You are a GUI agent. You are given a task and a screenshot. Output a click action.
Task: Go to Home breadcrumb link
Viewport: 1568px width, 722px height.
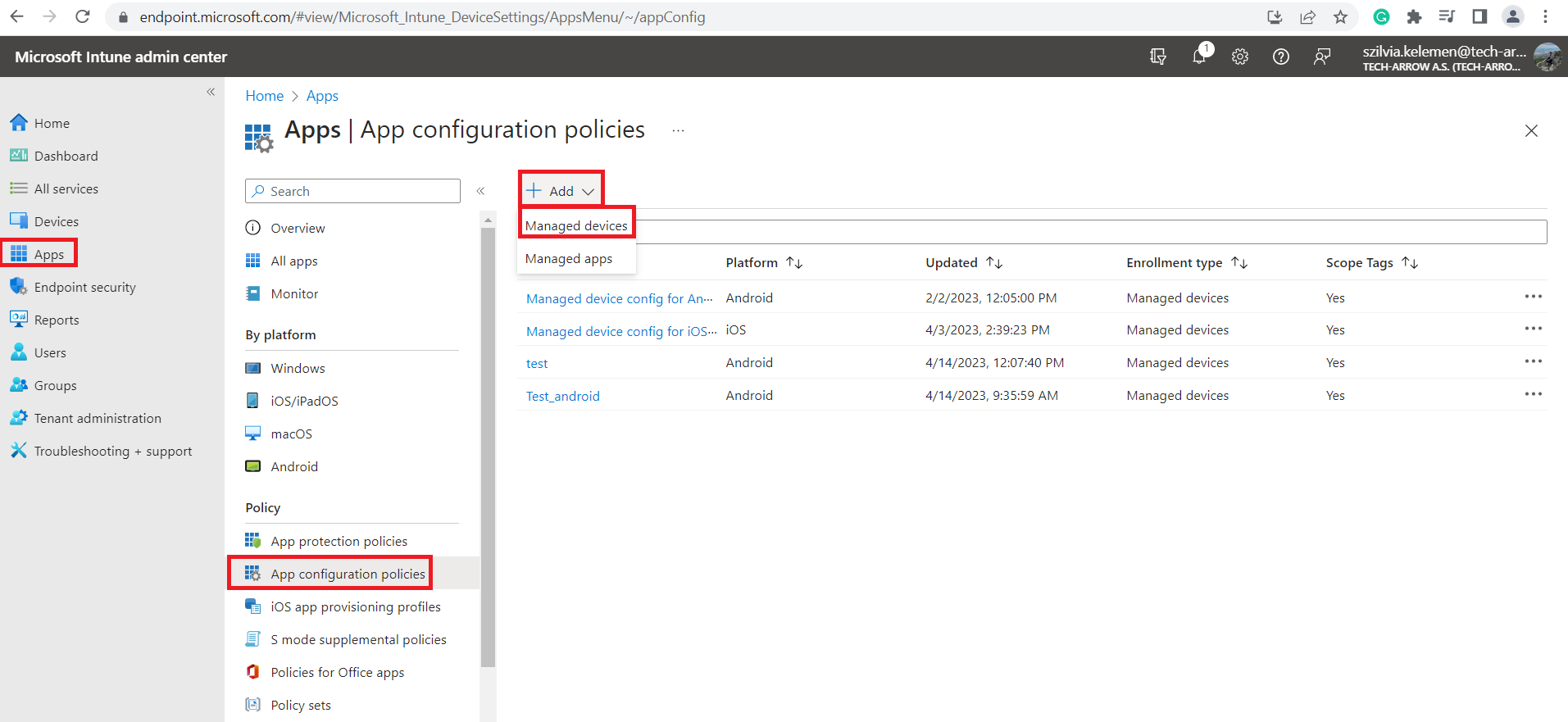click(264, 96)
